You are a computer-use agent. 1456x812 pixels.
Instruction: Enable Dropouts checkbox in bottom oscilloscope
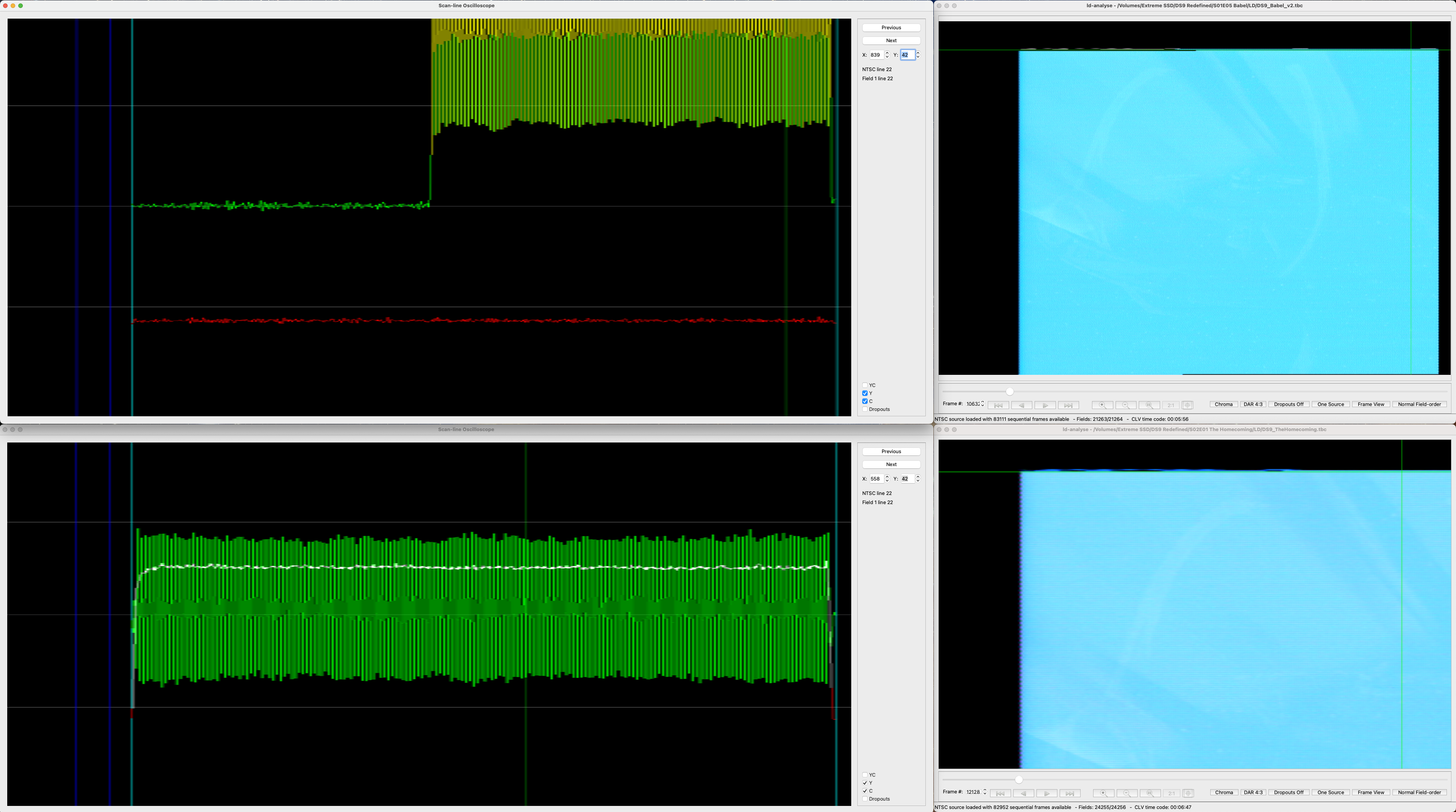click(865, 799)
